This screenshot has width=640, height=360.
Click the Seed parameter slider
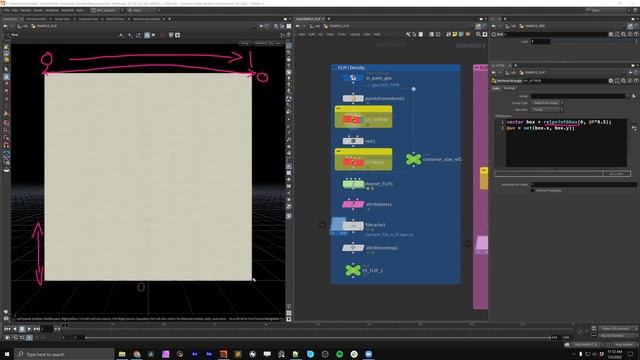tap(594, 41)
